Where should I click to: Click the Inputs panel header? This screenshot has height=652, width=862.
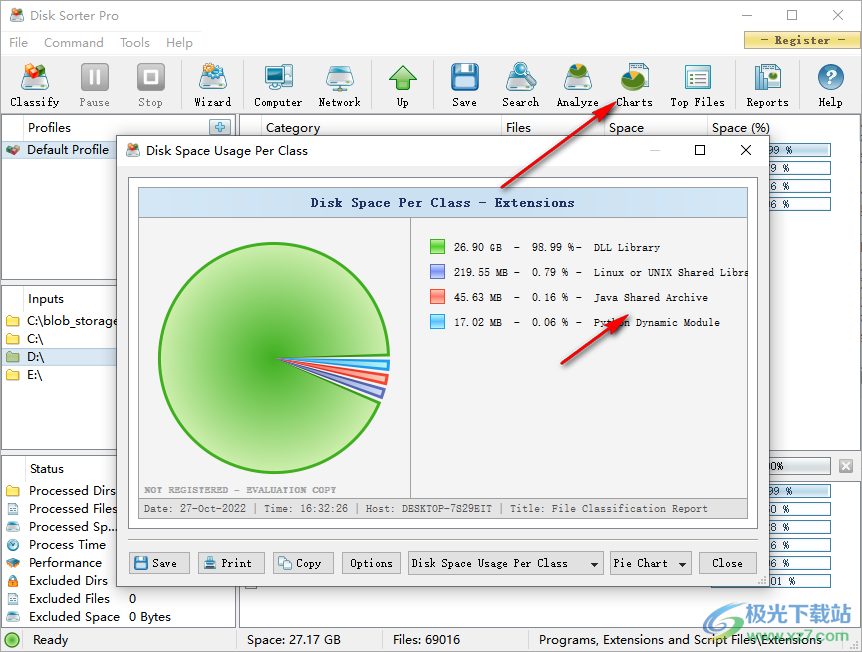[x=46, y=299]
